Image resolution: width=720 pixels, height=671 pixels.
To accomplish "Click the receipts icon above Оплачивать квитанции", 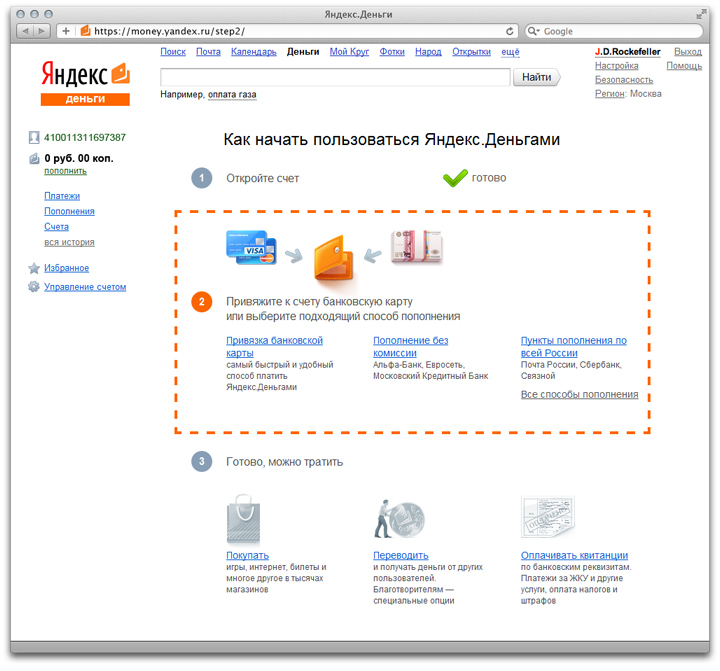I will (x=547, y=520).
